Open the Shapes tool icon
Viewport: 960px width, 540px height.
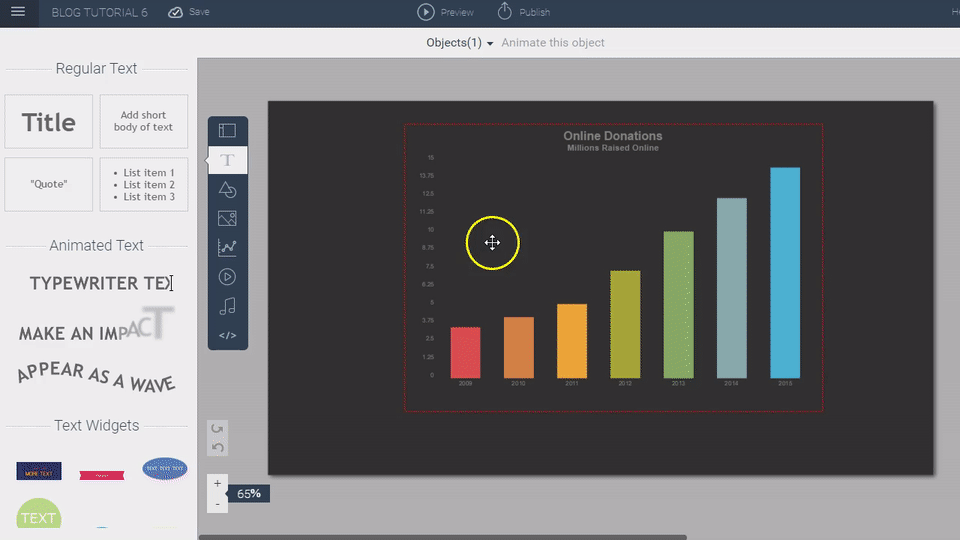point(227,190)
